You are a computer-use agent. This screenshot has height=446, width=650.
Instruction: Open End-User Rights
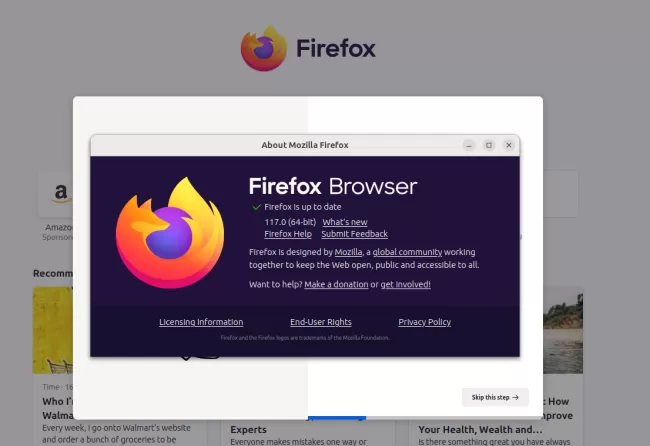pos(320,322)
